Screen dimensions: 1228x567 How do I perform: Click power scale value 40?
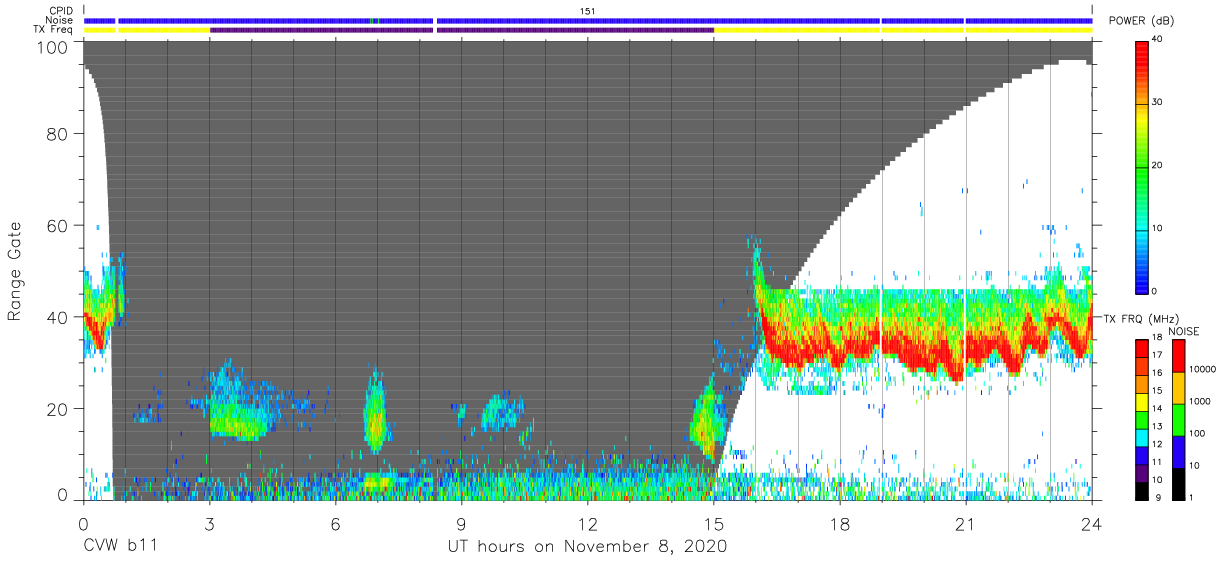pyautogui.click(x=1159, y=40)
